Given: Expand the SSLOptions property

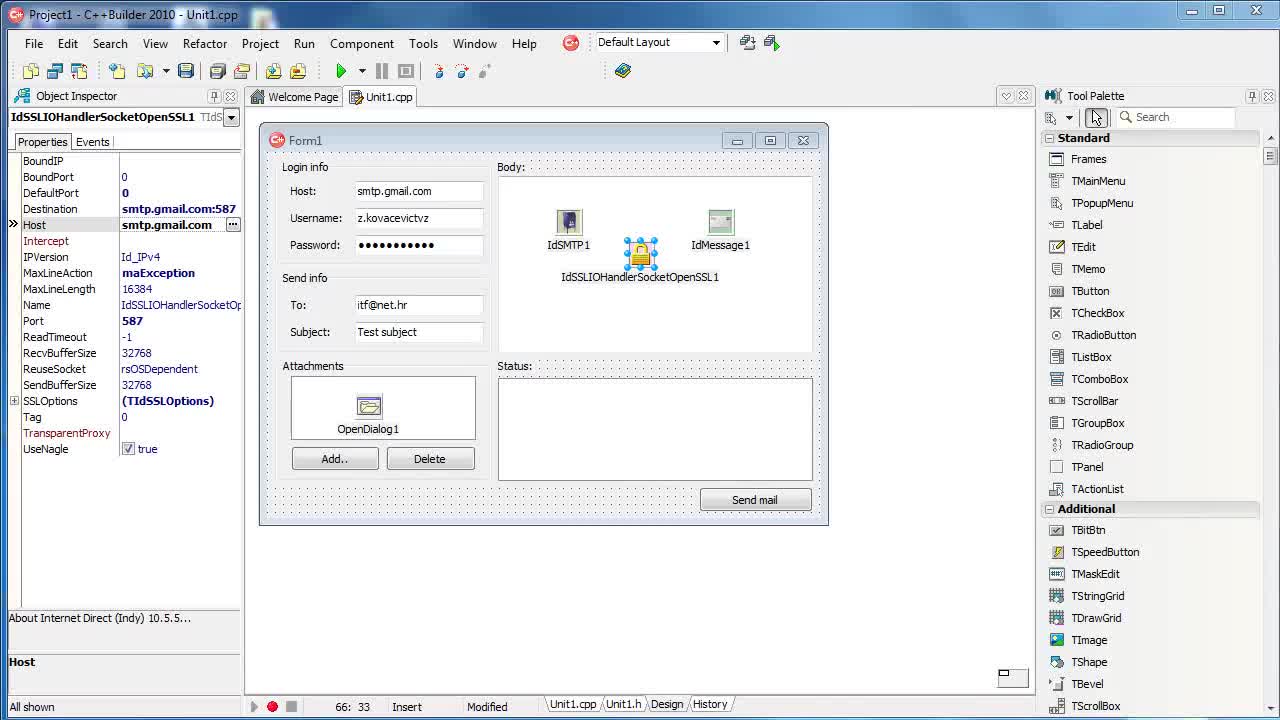Looking at the screenshot, I should (14, 401).
